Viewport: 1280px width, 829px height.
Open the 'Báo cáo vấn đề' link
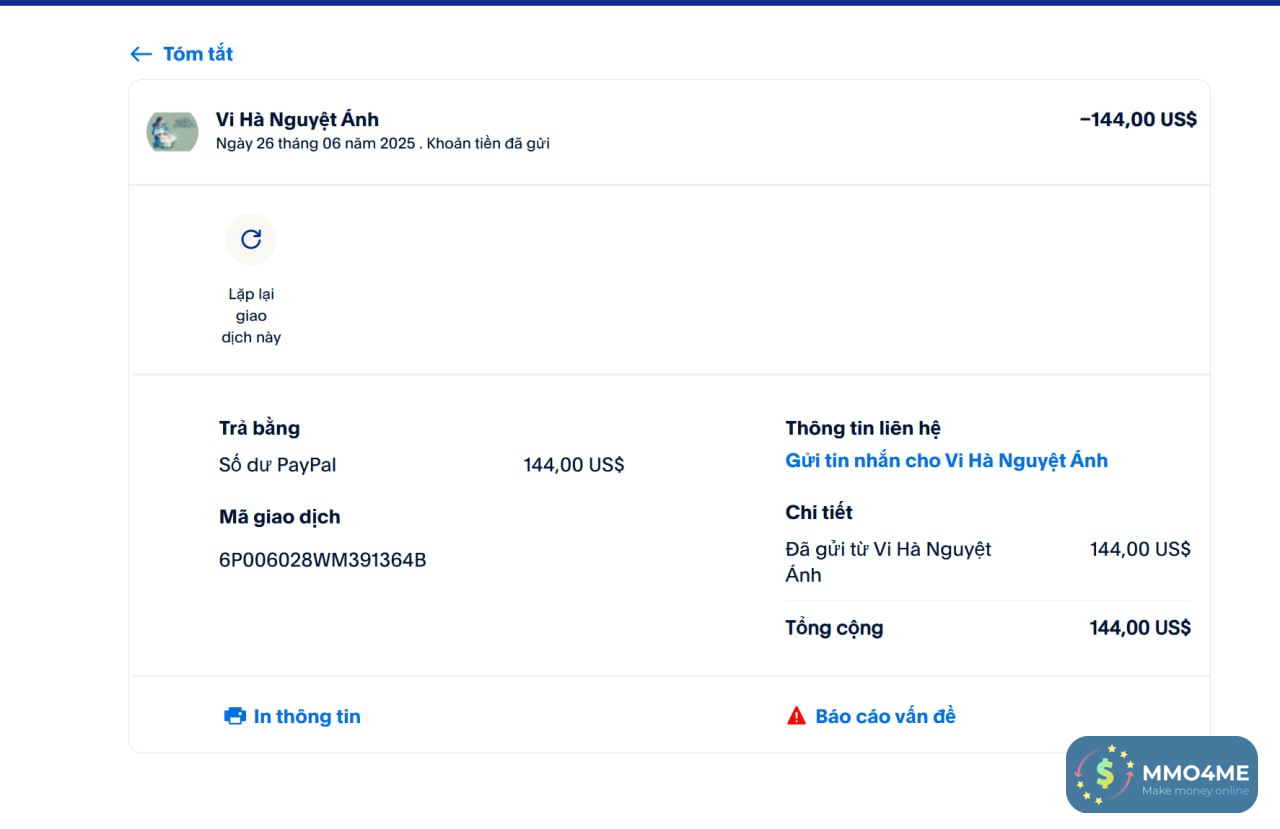[x=885, y=716]
